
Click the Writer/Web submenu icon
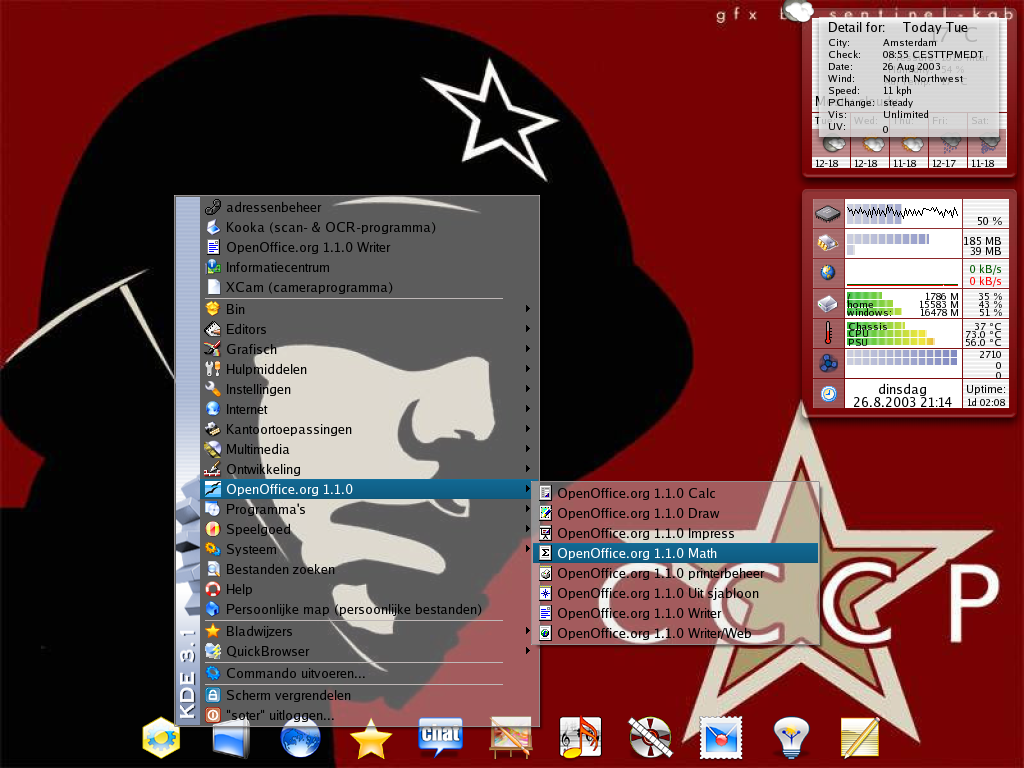(545, 633)
